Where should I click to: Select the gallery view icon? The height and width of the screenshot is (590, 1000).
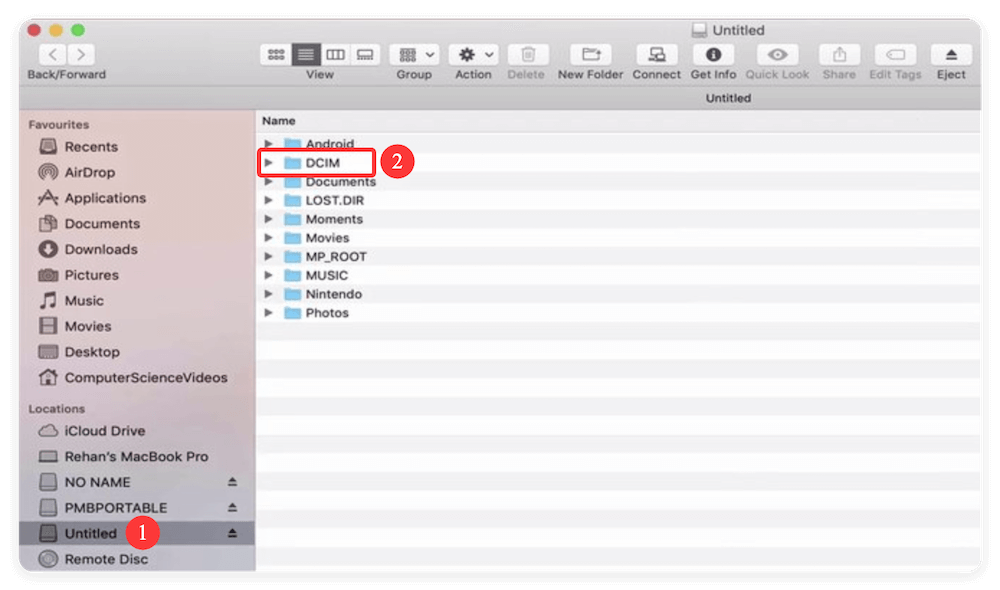click(x=363, y=54)
